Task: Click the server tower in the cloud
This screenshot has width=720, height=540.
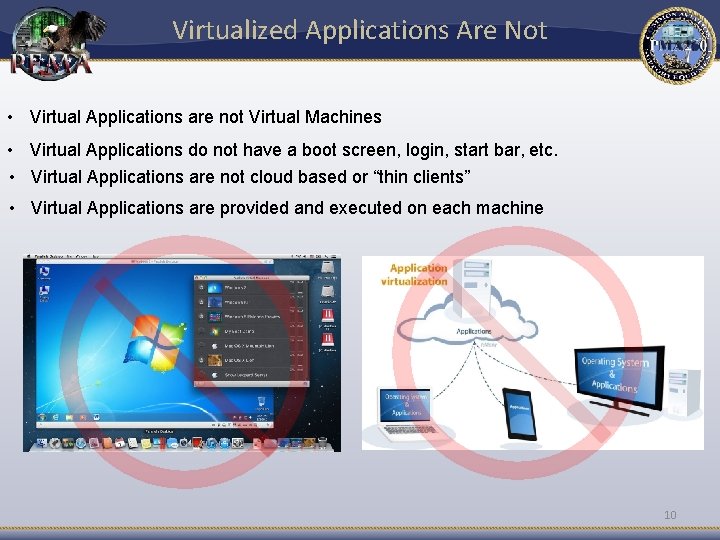Action: click(474, 290)
